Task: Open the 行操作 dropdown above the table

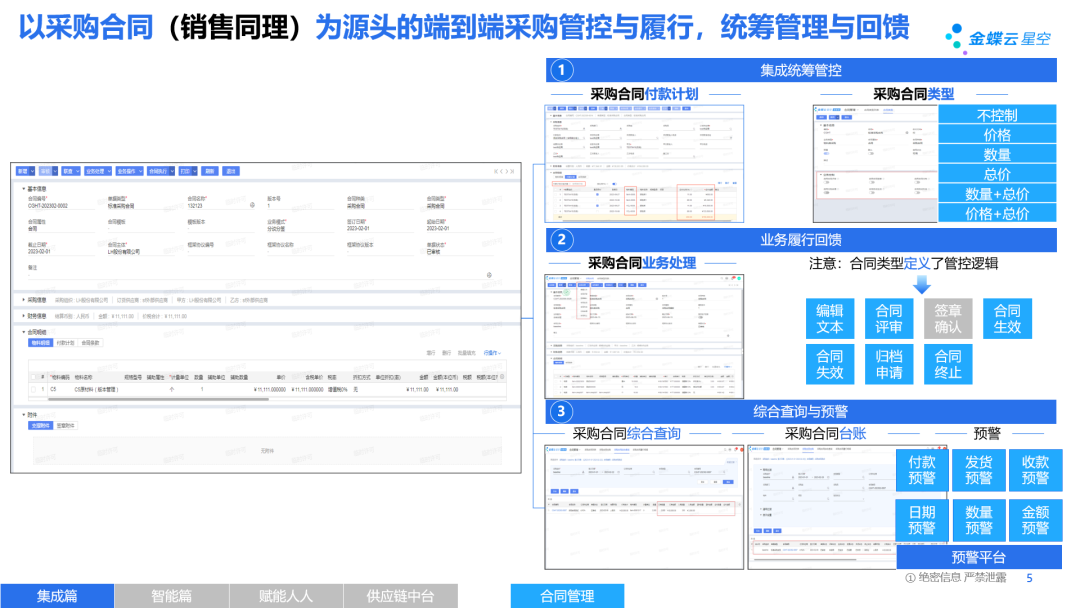Action: 492,353
